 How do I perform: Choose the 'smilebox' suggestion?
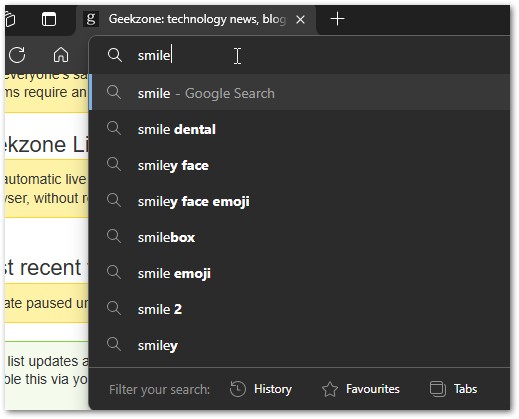(300, 237)
